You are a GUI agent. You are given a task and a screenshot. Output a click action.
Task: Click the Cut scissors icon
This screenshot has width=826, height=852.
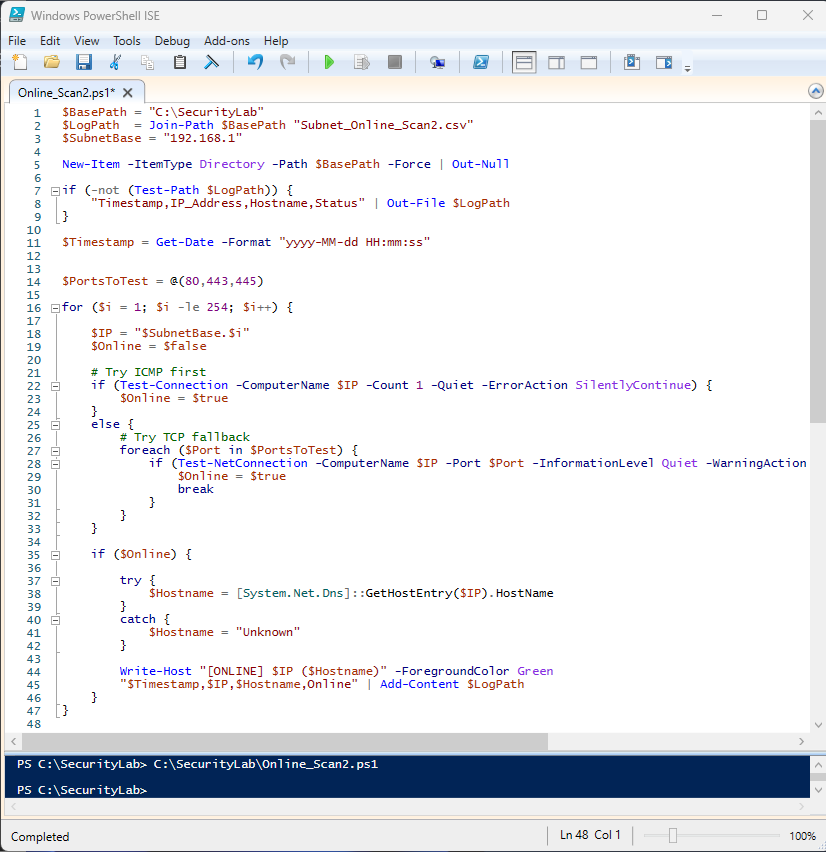point(116,63)
